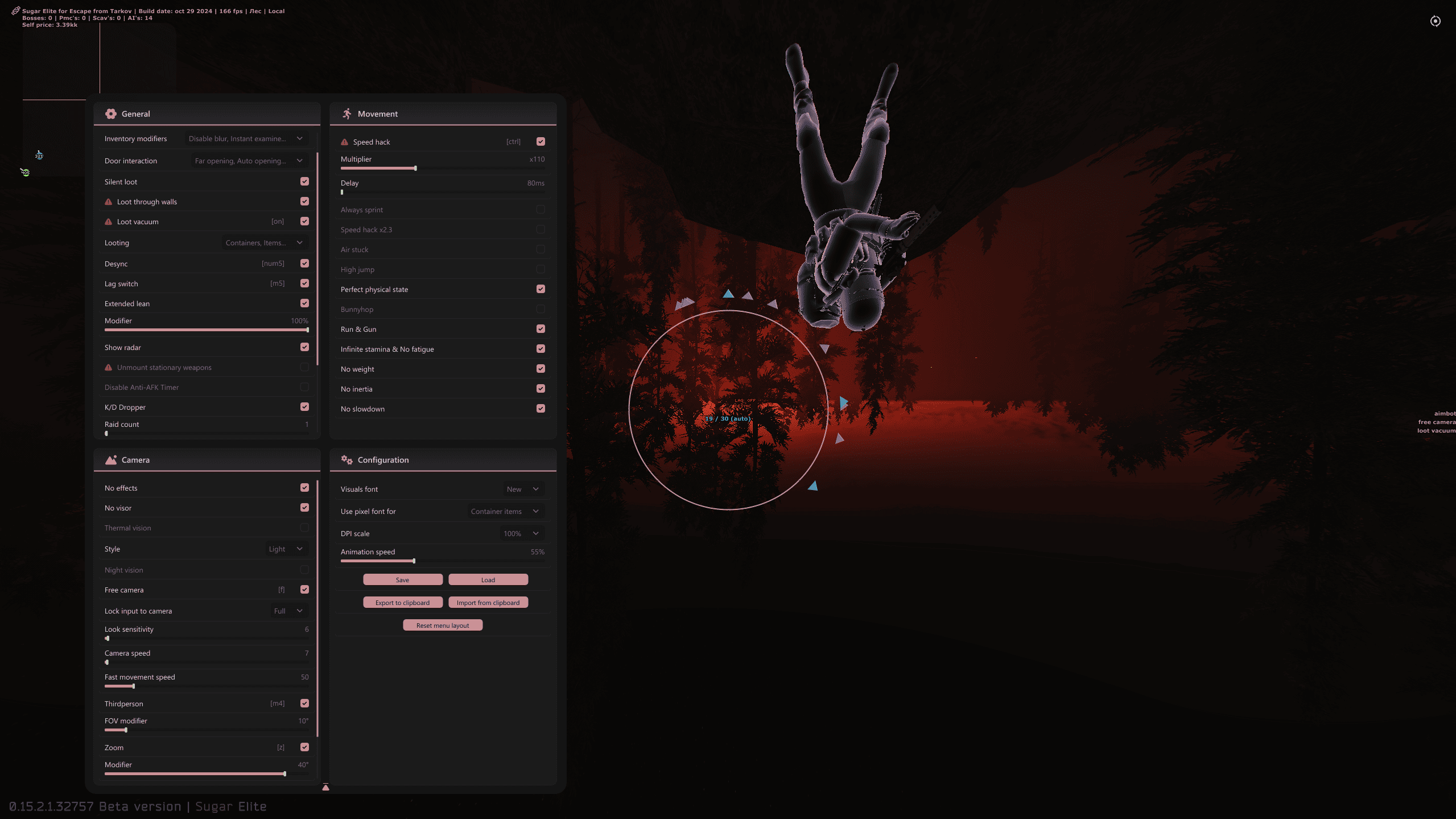
Task: Click the Configuration gears icon
Action: tap(347, 460)
